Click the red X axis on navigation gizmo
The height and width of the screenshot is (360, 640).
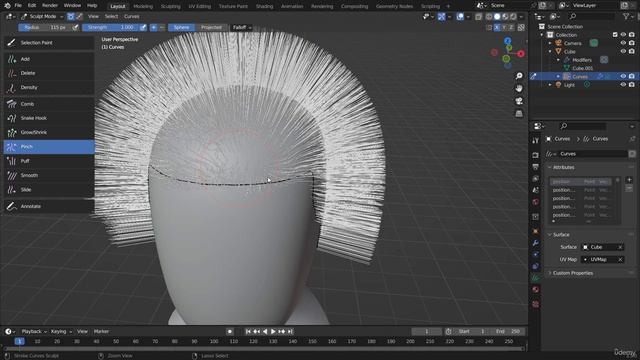pyautogui.click(x=521, y=53)
